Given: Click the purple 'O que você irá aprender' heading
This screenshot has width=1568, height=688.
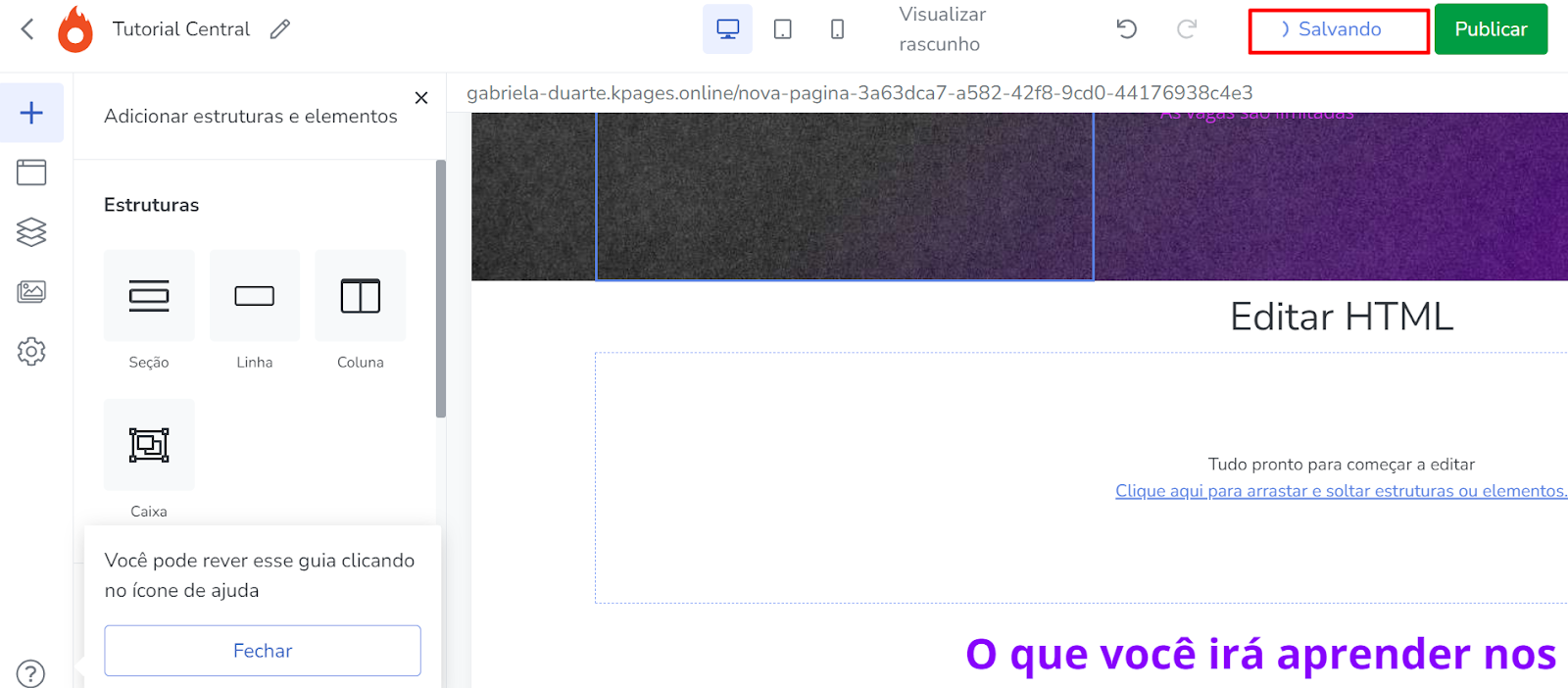Looking at the screenshot, I should click(x=1261, y=654).
